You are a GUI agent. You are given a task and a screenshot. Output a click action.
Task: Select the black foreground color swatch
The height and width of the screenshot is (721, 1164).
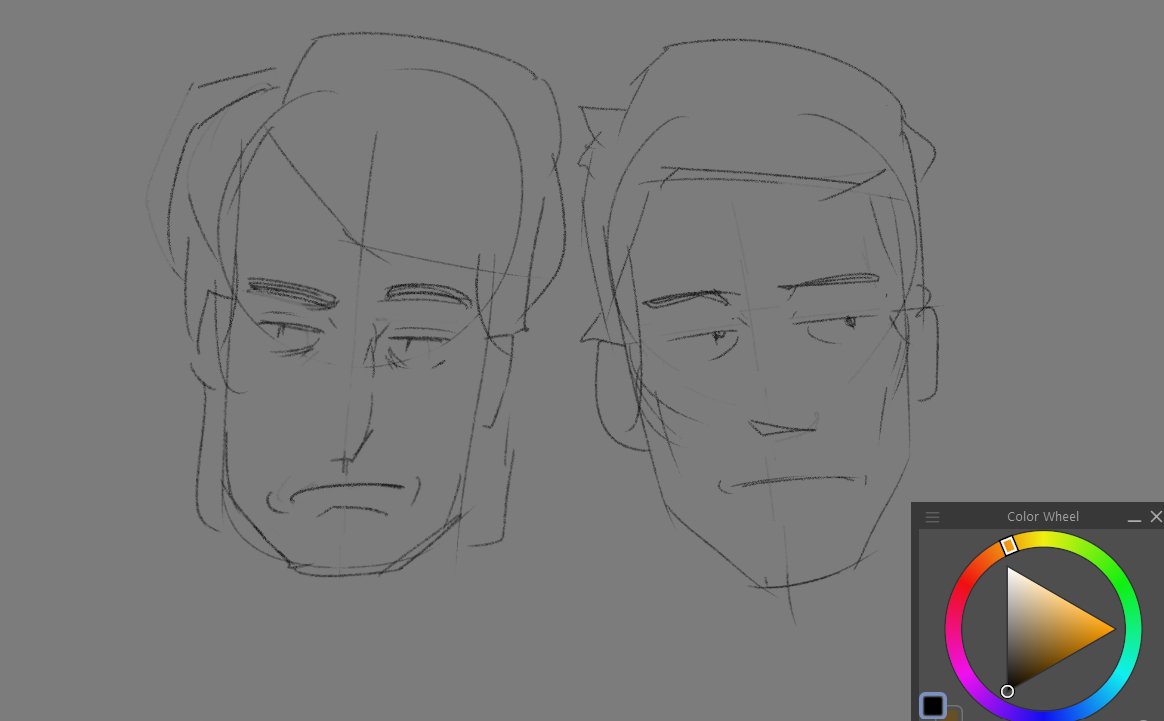click(x=932, y=705)
